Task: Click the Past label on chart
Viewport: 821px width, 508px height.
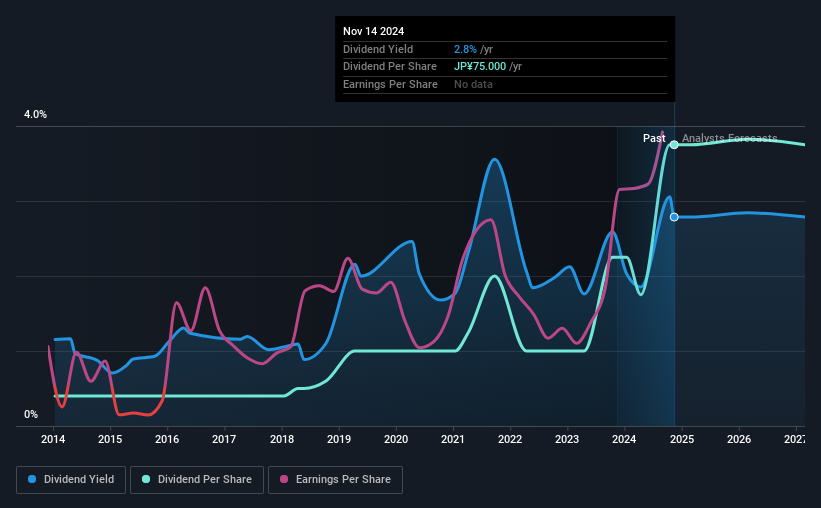Action: coord(654,138)
